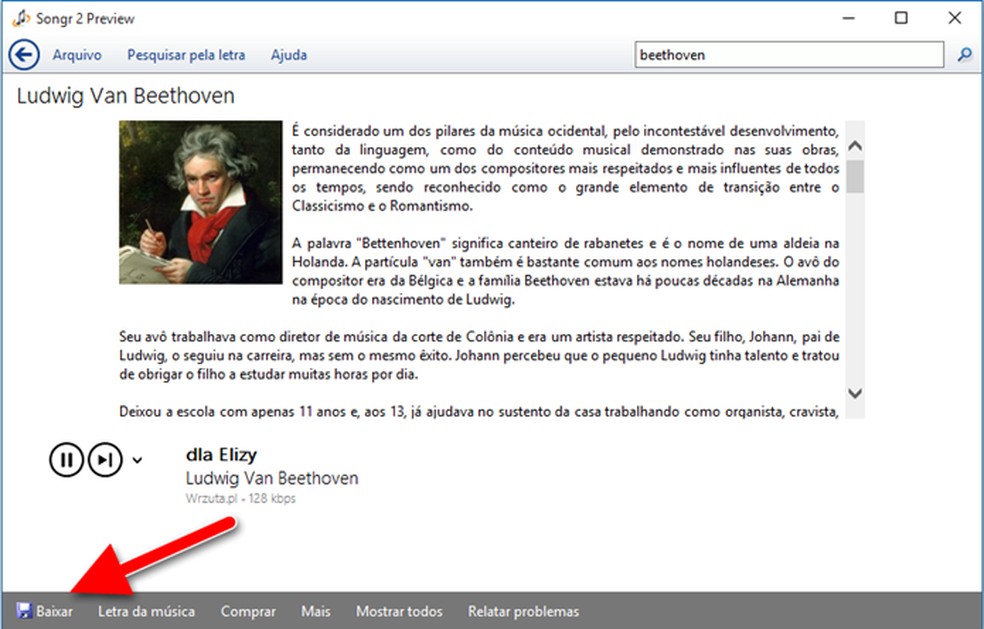Screen dimensions: 984x629
Task: Click the search field containing beethoven
Action: tap(789, 55)
